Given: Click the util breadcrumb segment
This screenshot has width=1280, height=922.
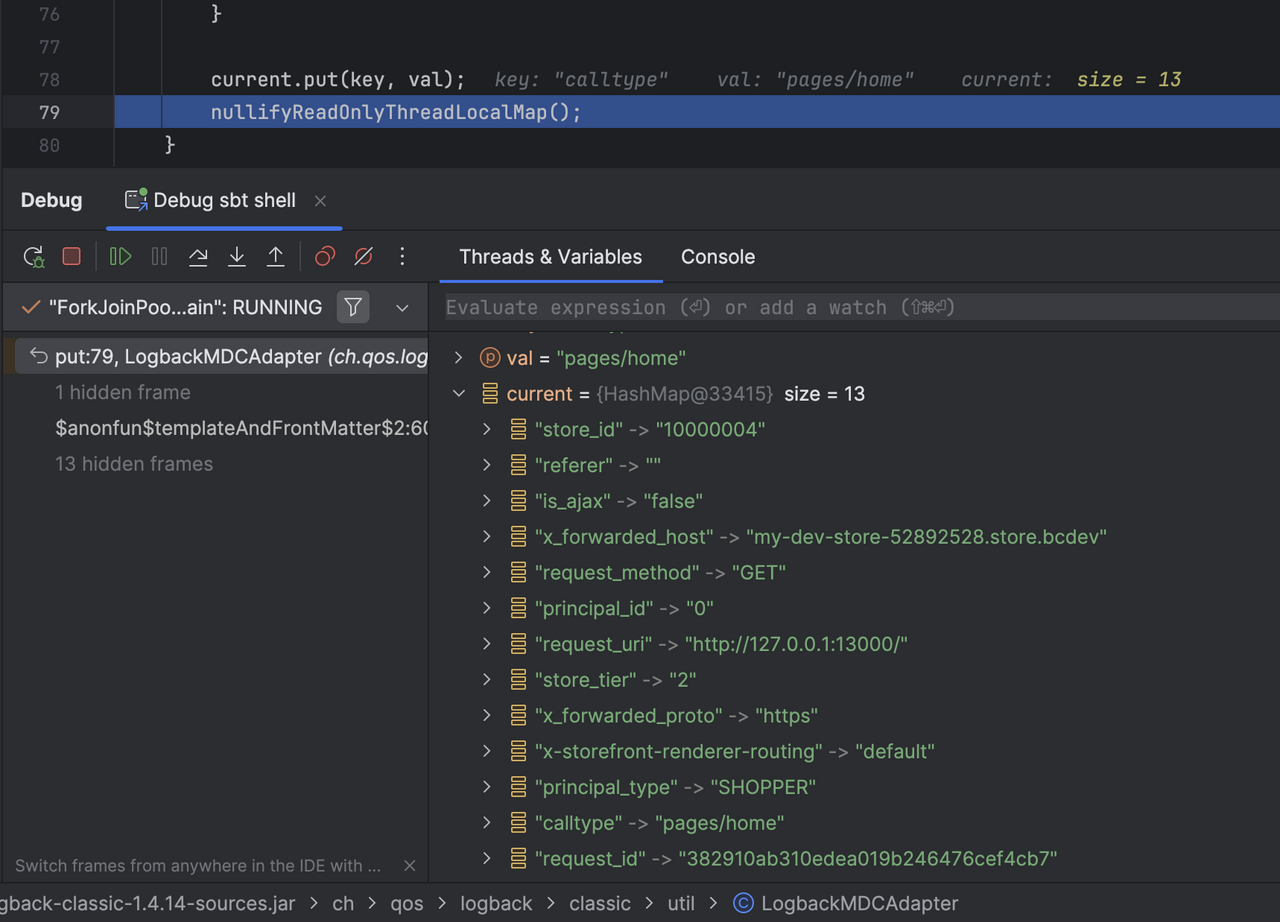Looking at the screenshot, I should (681, 904).
